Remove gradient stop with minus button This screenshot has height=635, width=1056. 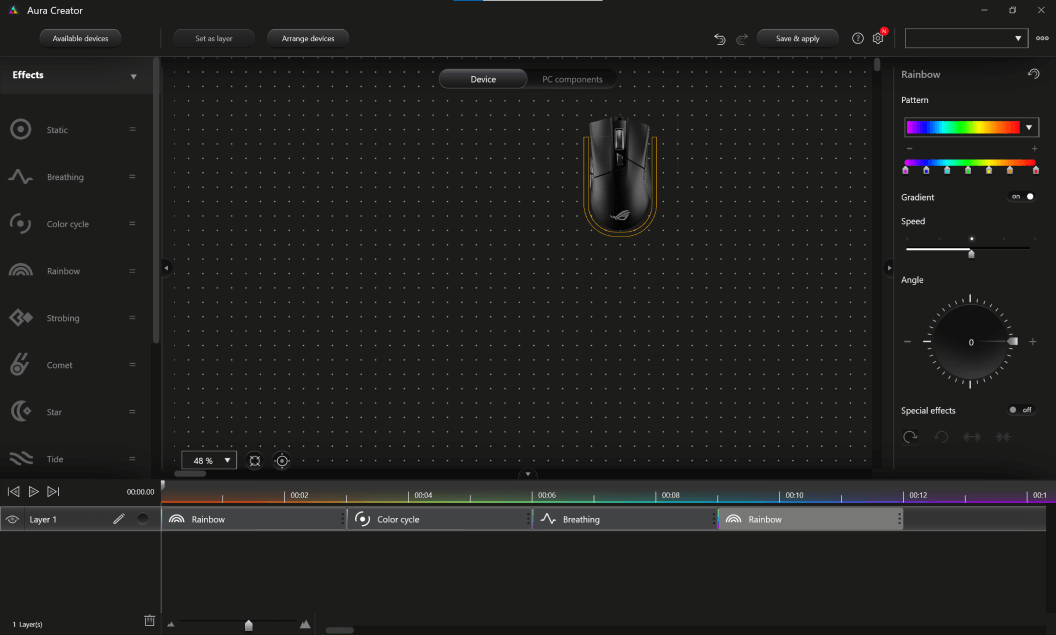909,148
